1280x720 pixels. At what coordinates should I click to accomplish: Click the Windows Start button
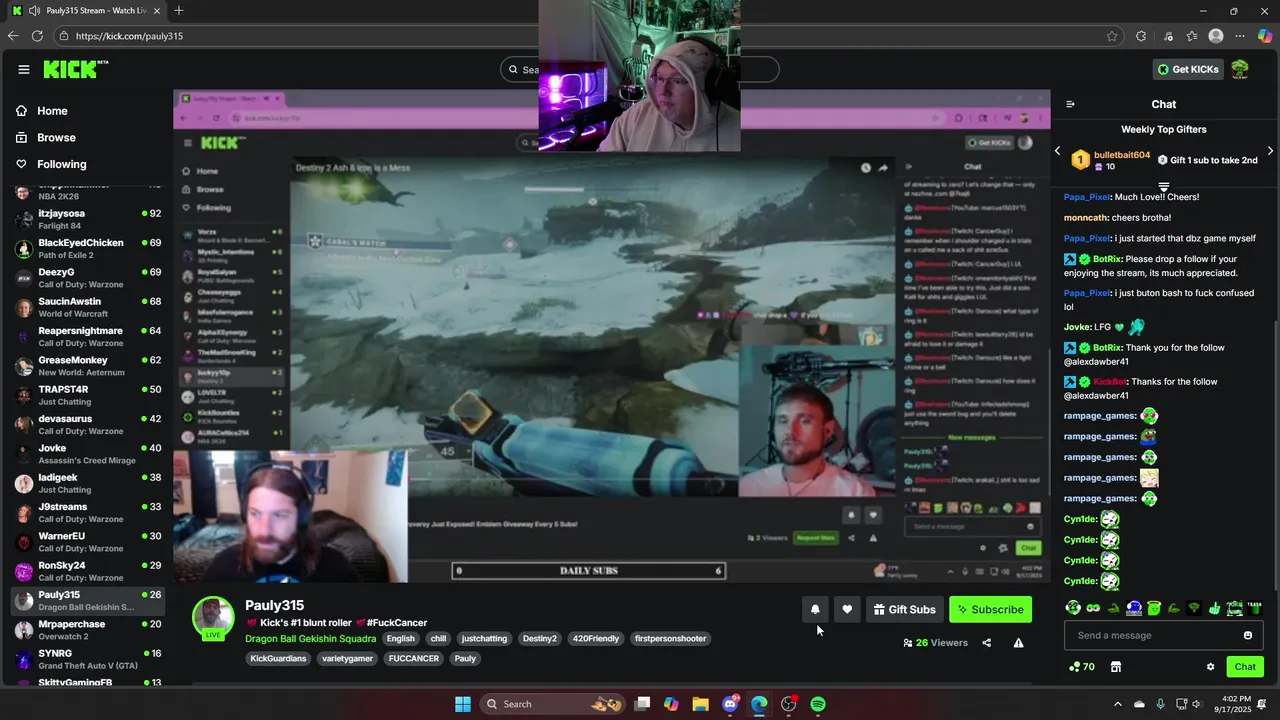(463, 704)
